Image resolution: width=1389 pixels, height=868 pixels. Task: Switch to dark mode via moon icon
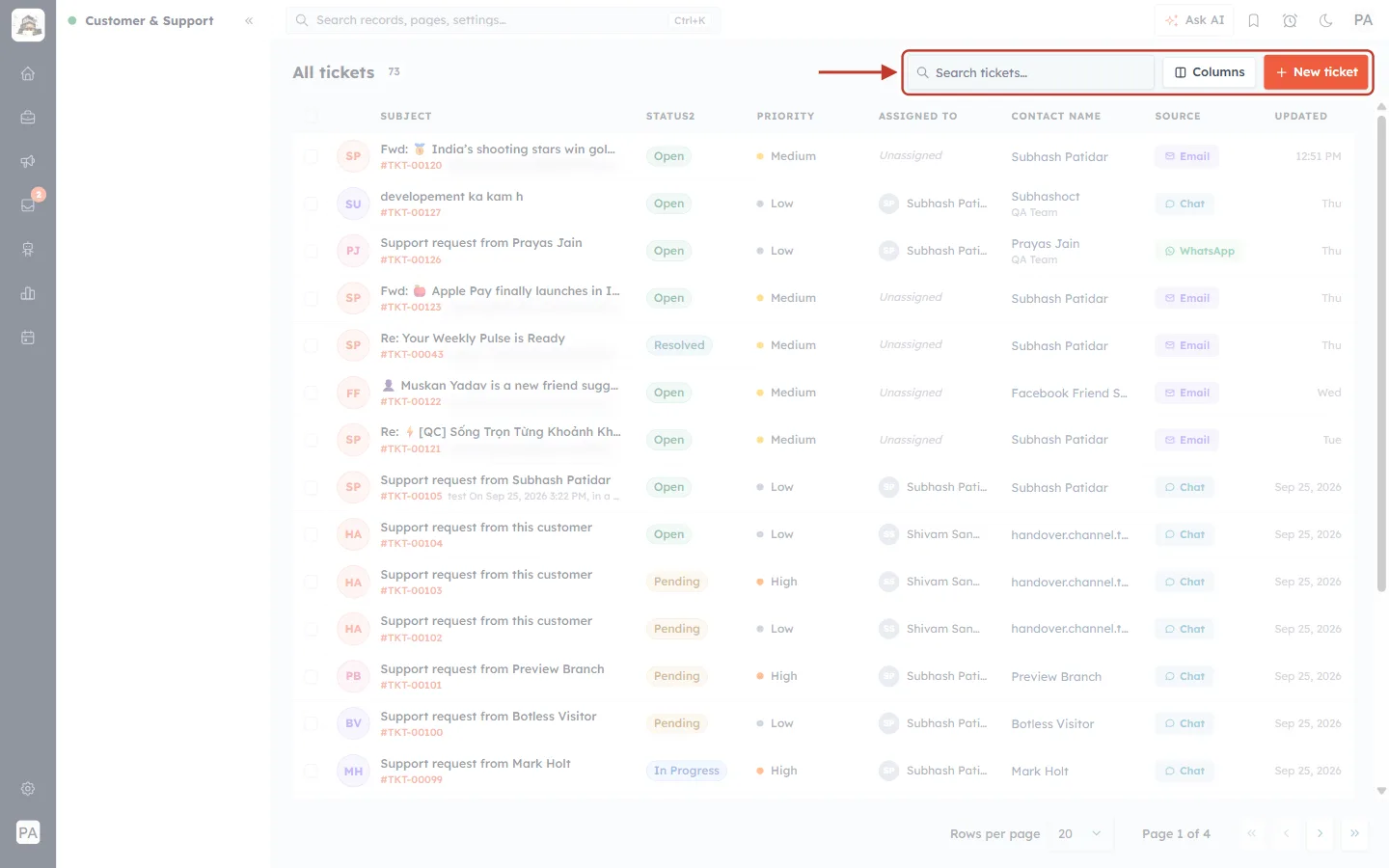[1326, 20]
